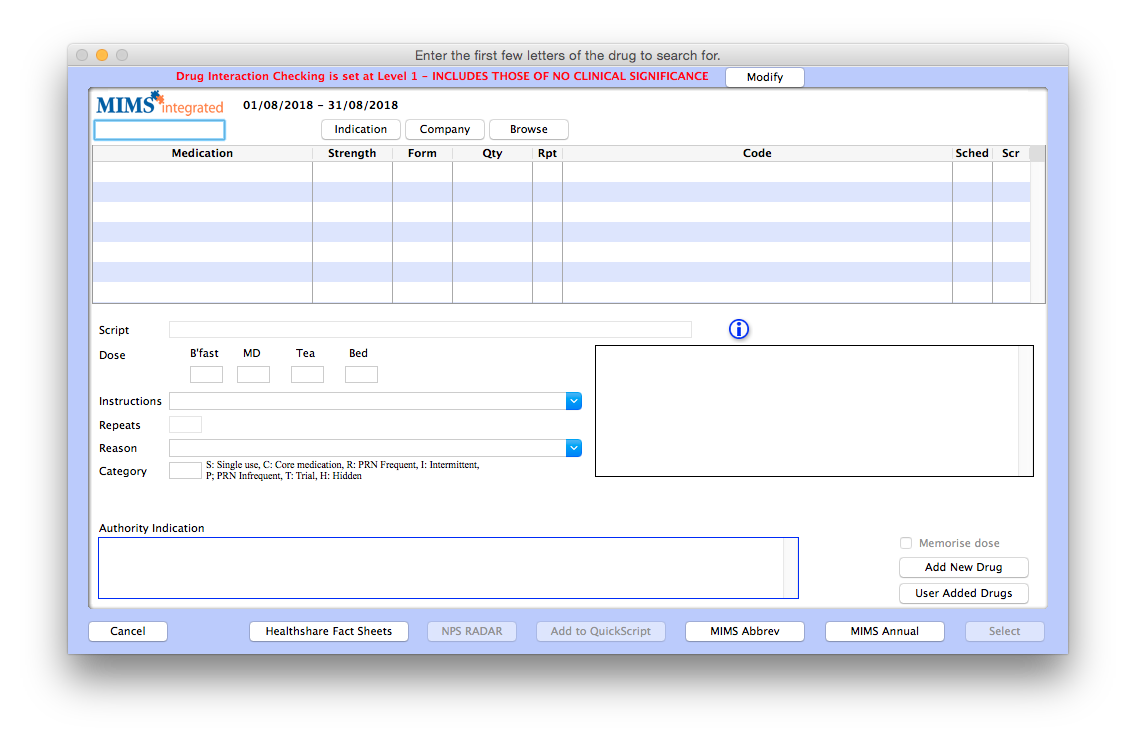The image size is (1136, 746).
Task: View User Added Drugs
Action: (x=963, y=593)
